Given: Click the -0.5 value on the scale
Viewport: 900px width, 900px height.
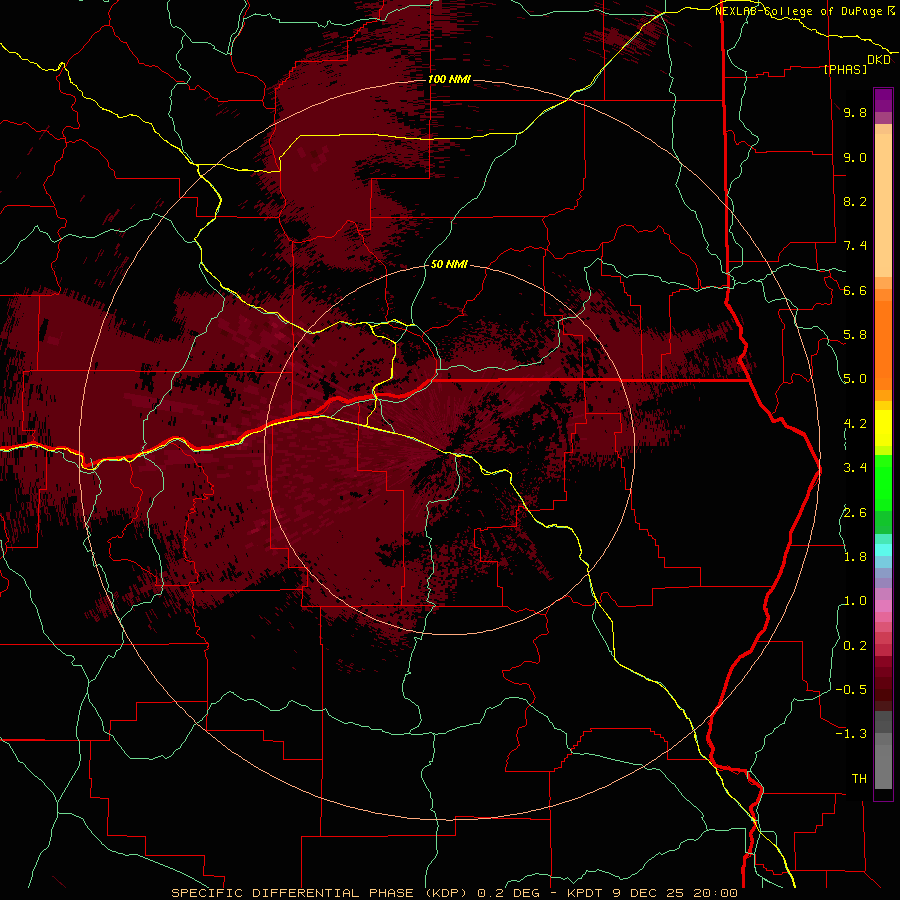Looking at the screenshot, I should click(851, 690).
